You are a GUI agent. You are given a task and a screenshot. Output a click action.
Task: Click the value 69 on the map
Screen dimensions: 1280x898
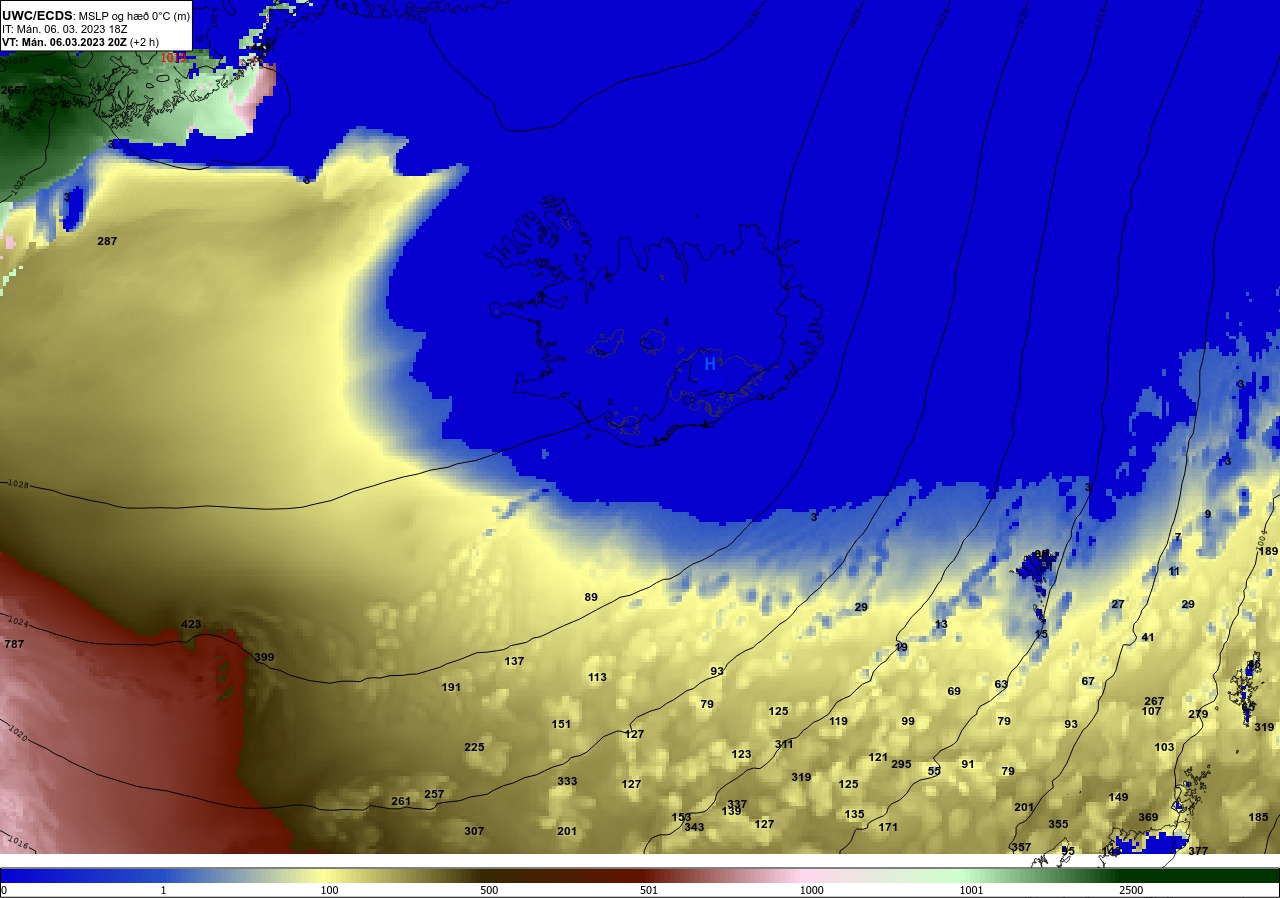954,691
